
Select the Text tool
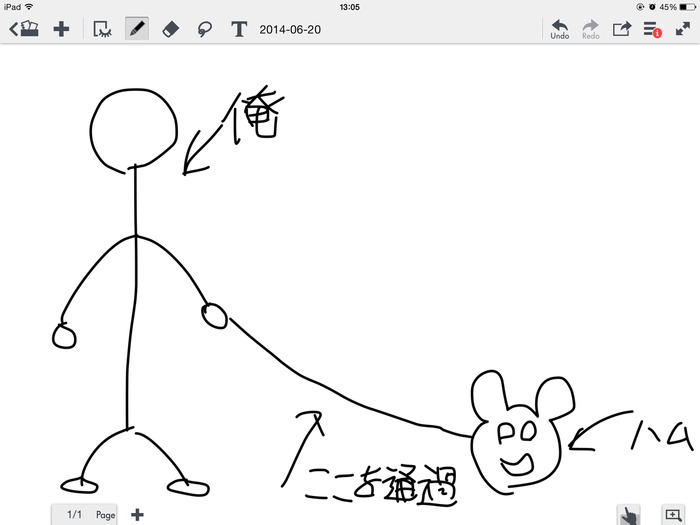[x=239, y=29]
